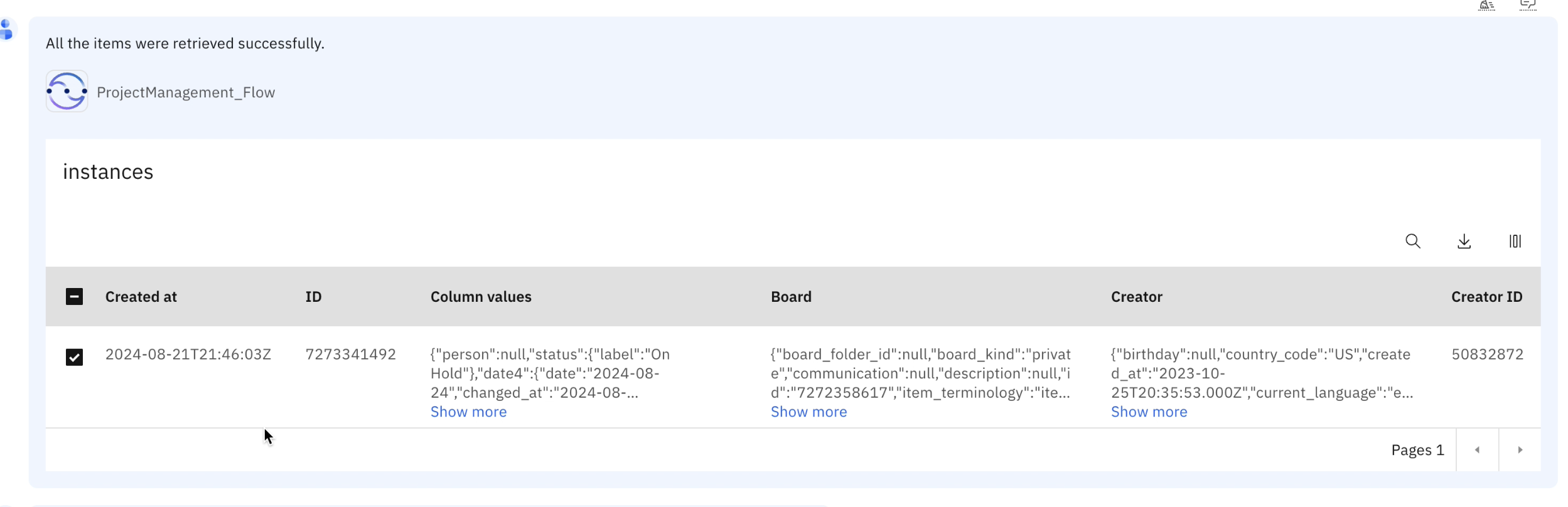Click the Column values column header
Viewport: 1568px width, 507px height.
481,297
